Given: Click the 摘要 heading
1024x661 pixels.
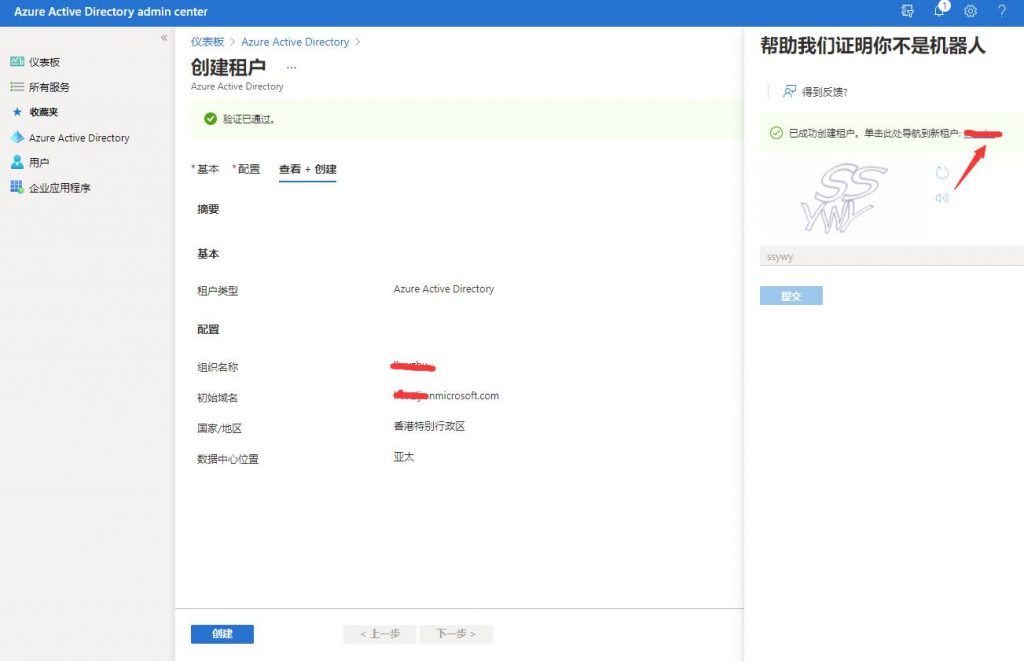Looking at the screenshot, I should tap(208, 209).
